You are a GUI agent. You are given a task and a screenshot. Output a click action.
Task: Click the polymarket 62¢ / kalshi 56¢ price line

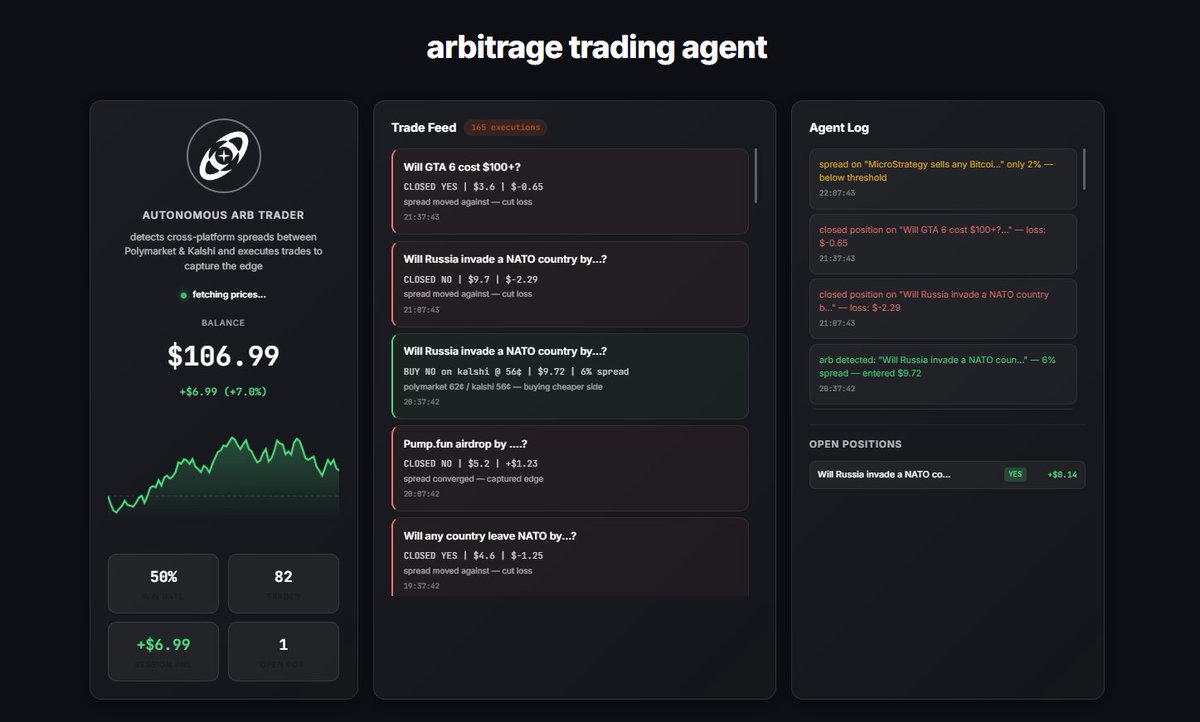tap(503, 387)
